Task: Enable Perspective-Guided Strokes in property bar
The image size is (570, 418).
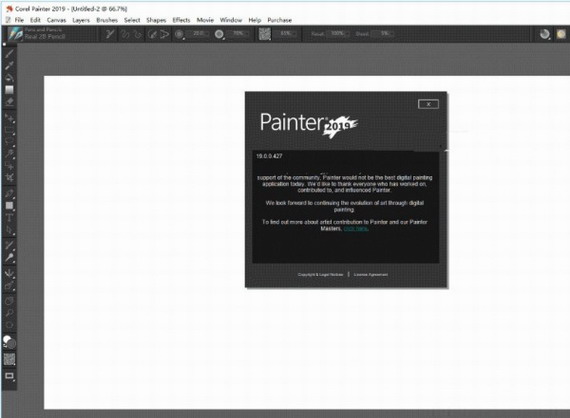Action: [x=165, y=34]
